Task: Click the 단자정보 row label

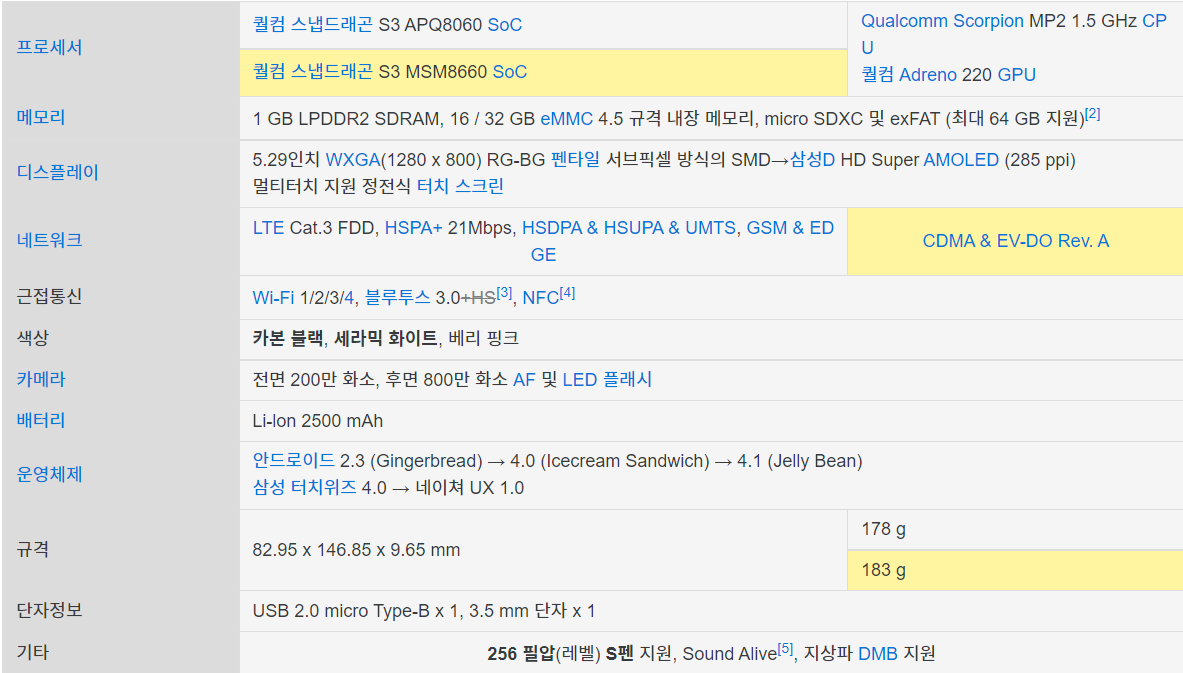Action: pyautogui.click(x=50, y=610)
